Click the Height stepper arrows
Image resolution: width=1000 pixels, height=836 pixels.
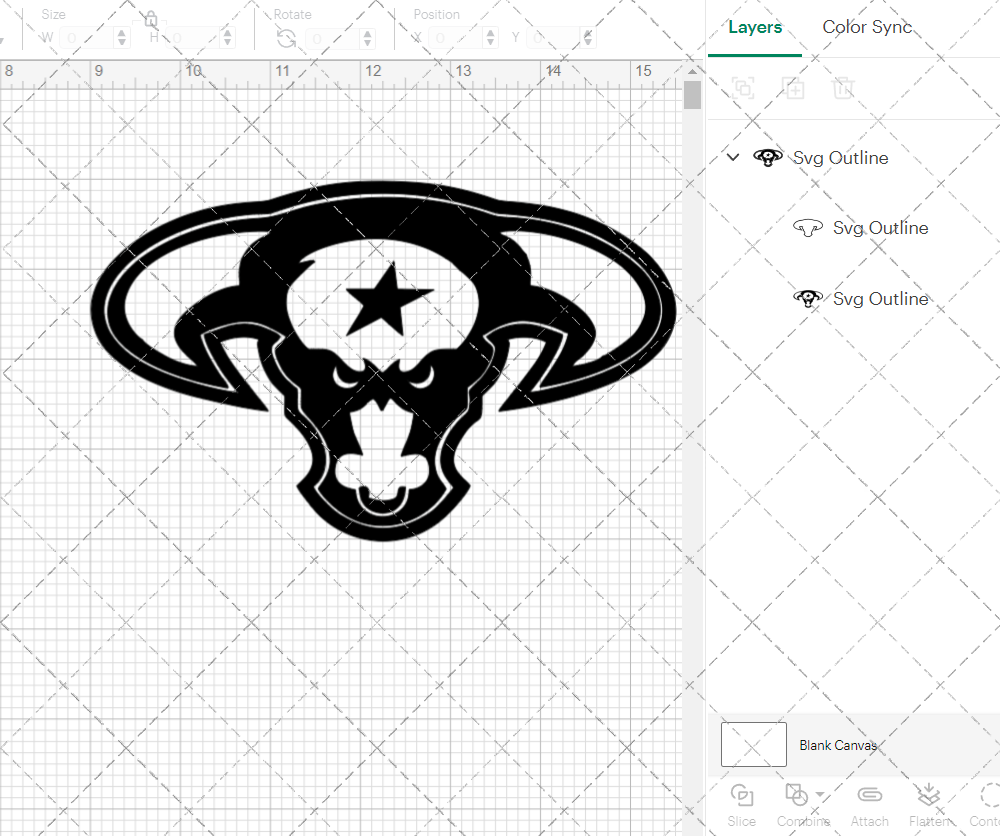[x=228, y=38]
